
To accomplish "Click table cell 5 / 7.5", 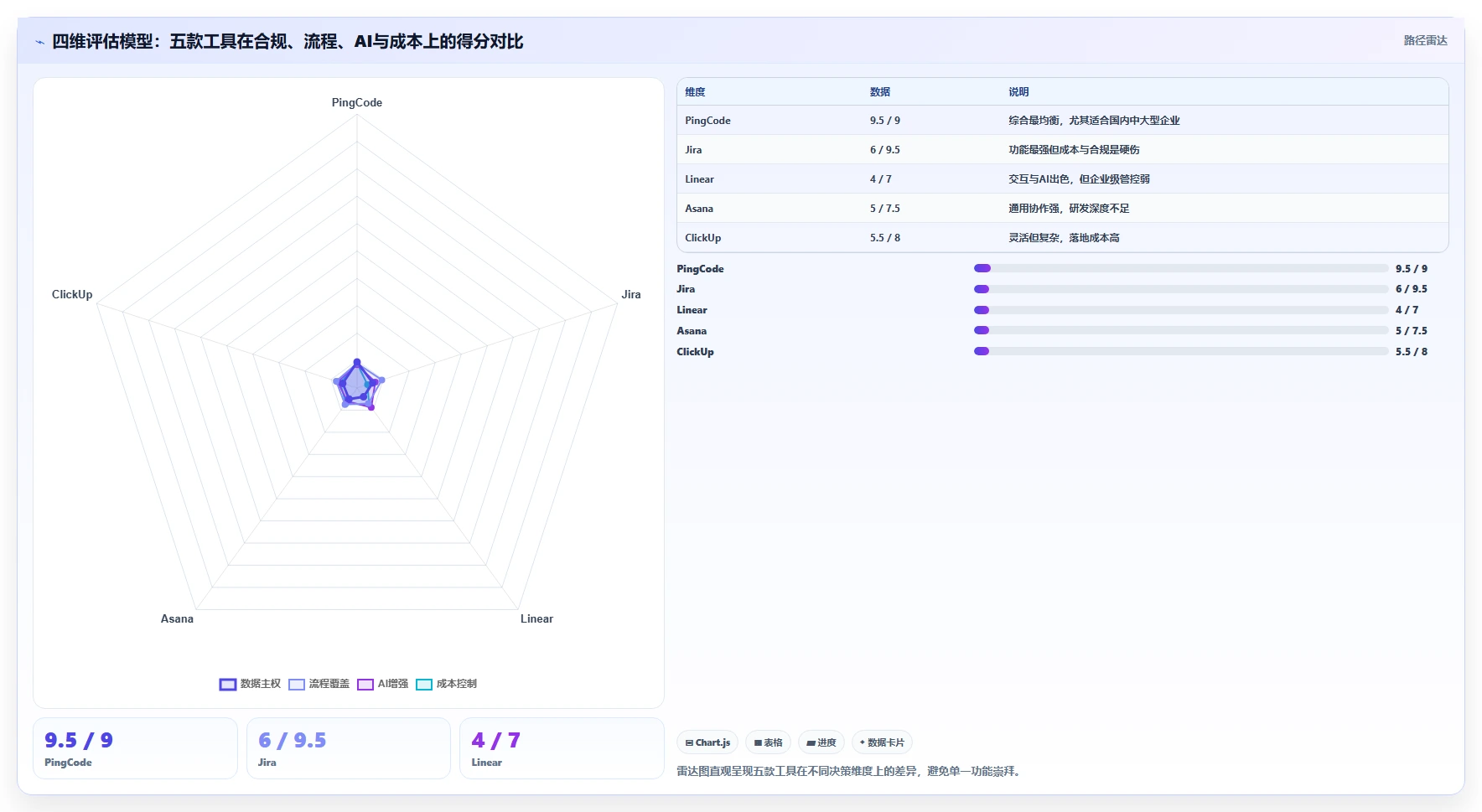I will pos(885,209).
